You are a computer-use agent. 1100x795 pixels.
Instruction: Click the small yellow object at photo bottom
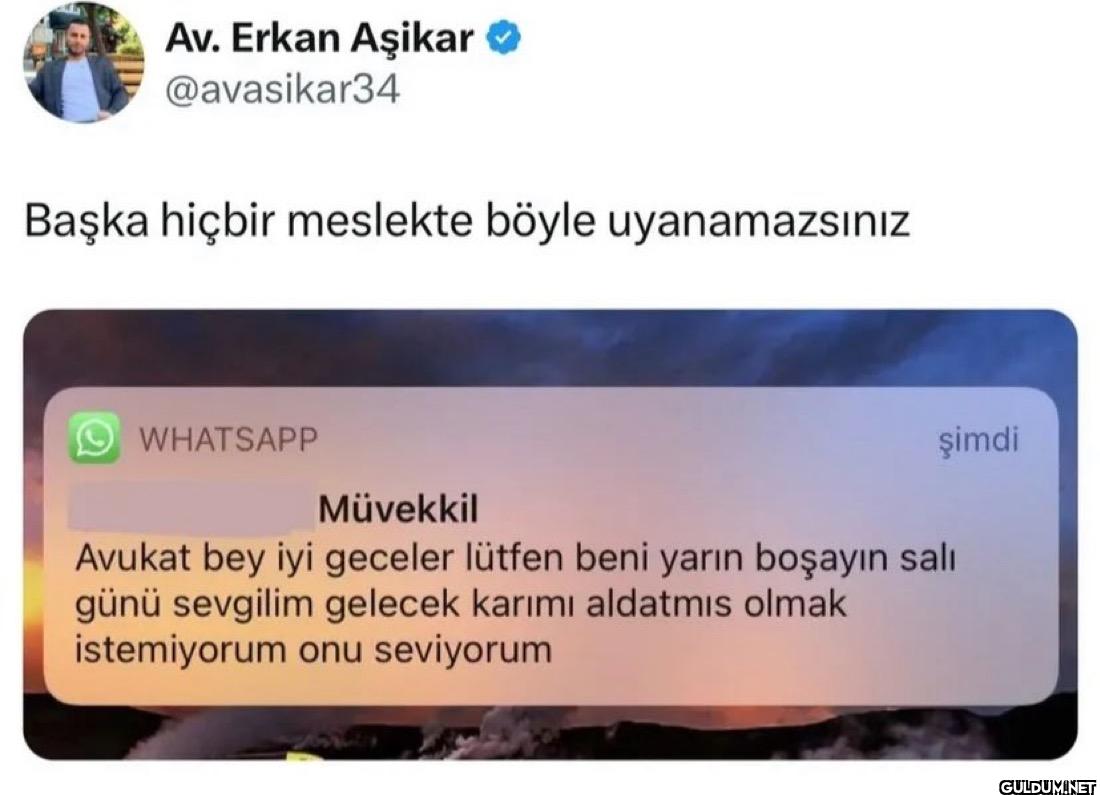pos(304,756)
